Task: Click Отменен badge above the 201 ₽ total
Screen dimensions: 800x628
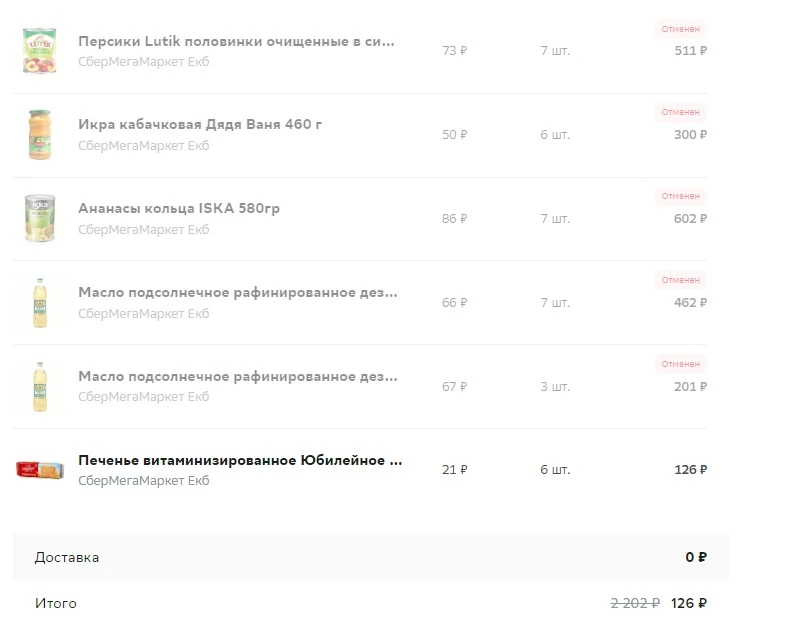Action: point(680,364)
